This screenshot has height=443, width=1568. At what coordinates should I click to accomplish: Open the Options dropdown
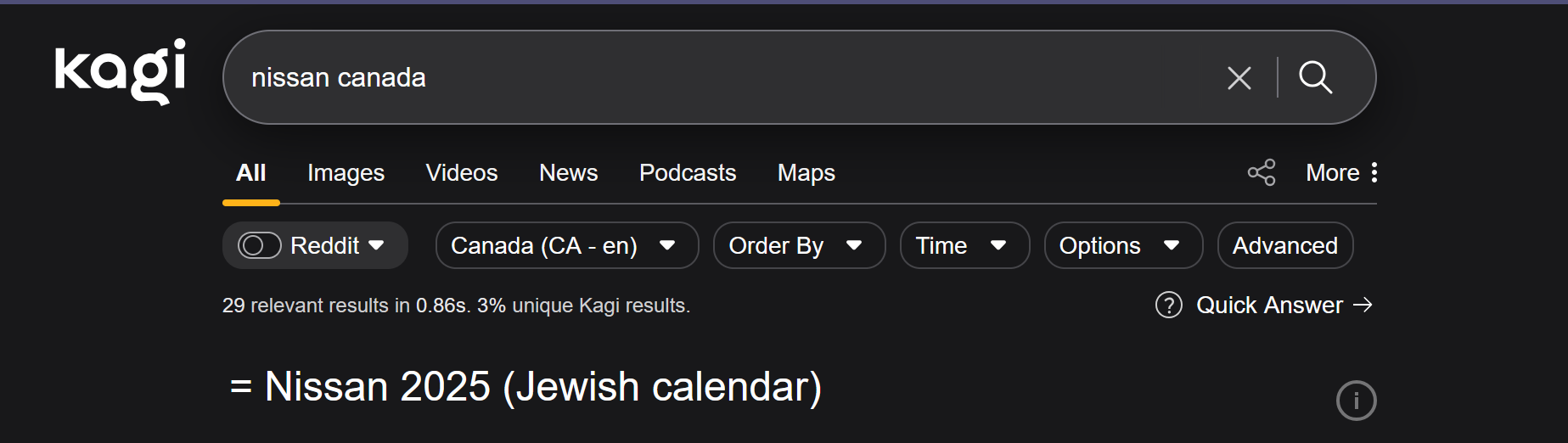(1122, 245)
